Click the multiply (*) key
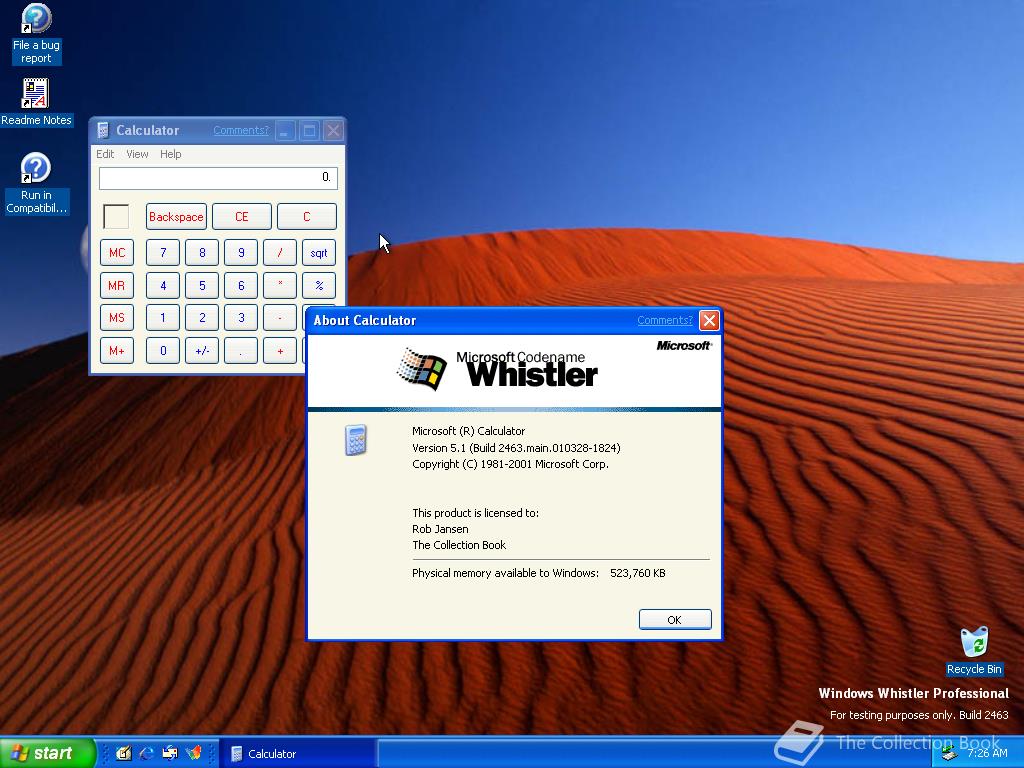 [280, 285]
